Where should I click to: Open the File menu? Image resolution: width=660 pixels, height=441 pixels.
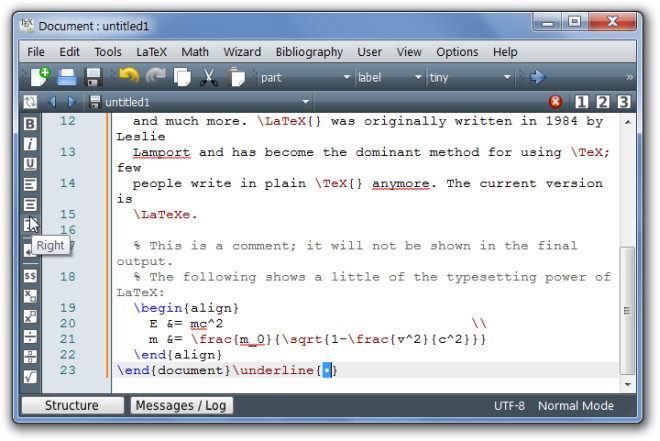(36, 52)
